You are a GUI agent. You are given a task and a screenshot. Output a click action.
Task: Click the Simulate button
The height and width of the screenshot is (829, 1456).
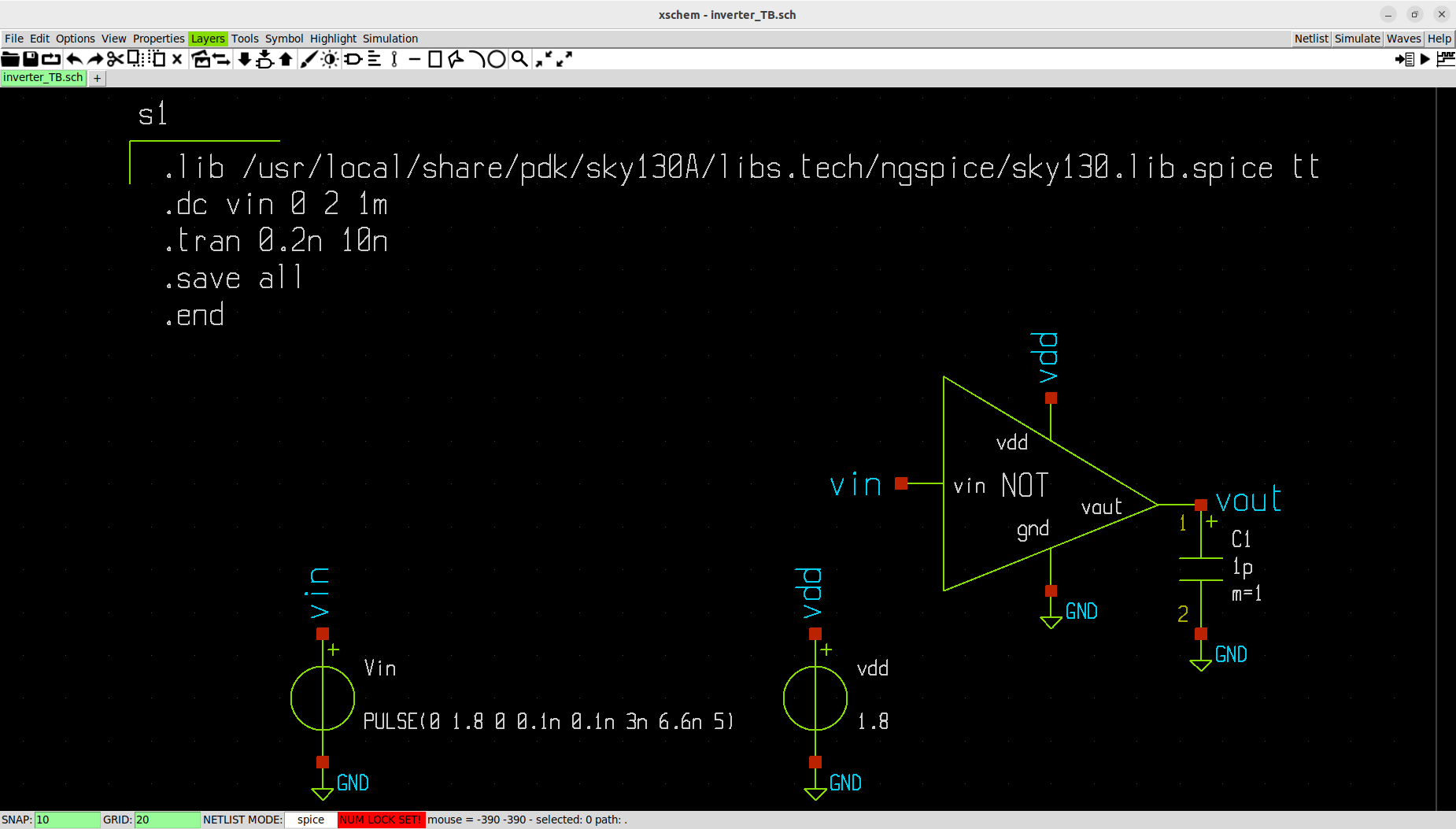[x=1358, y=38]
